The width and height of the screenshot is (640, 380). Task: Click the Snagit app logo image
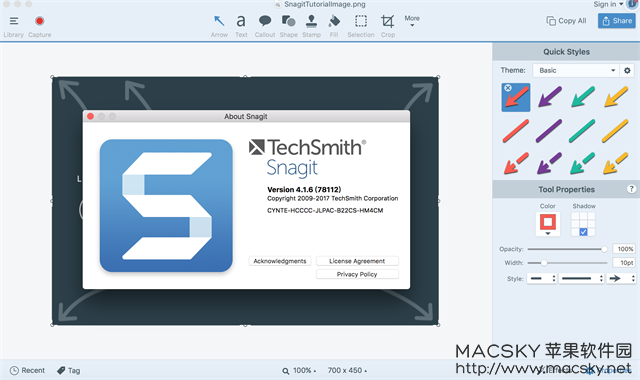(166, 205)
